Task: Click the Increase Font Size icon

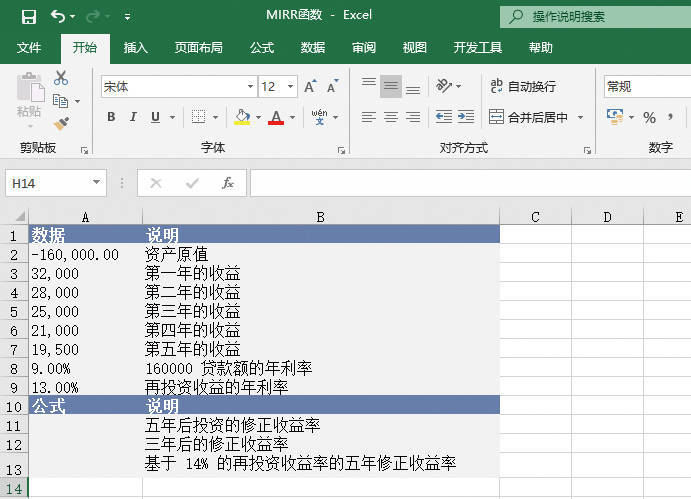Action: coord(310,87)
